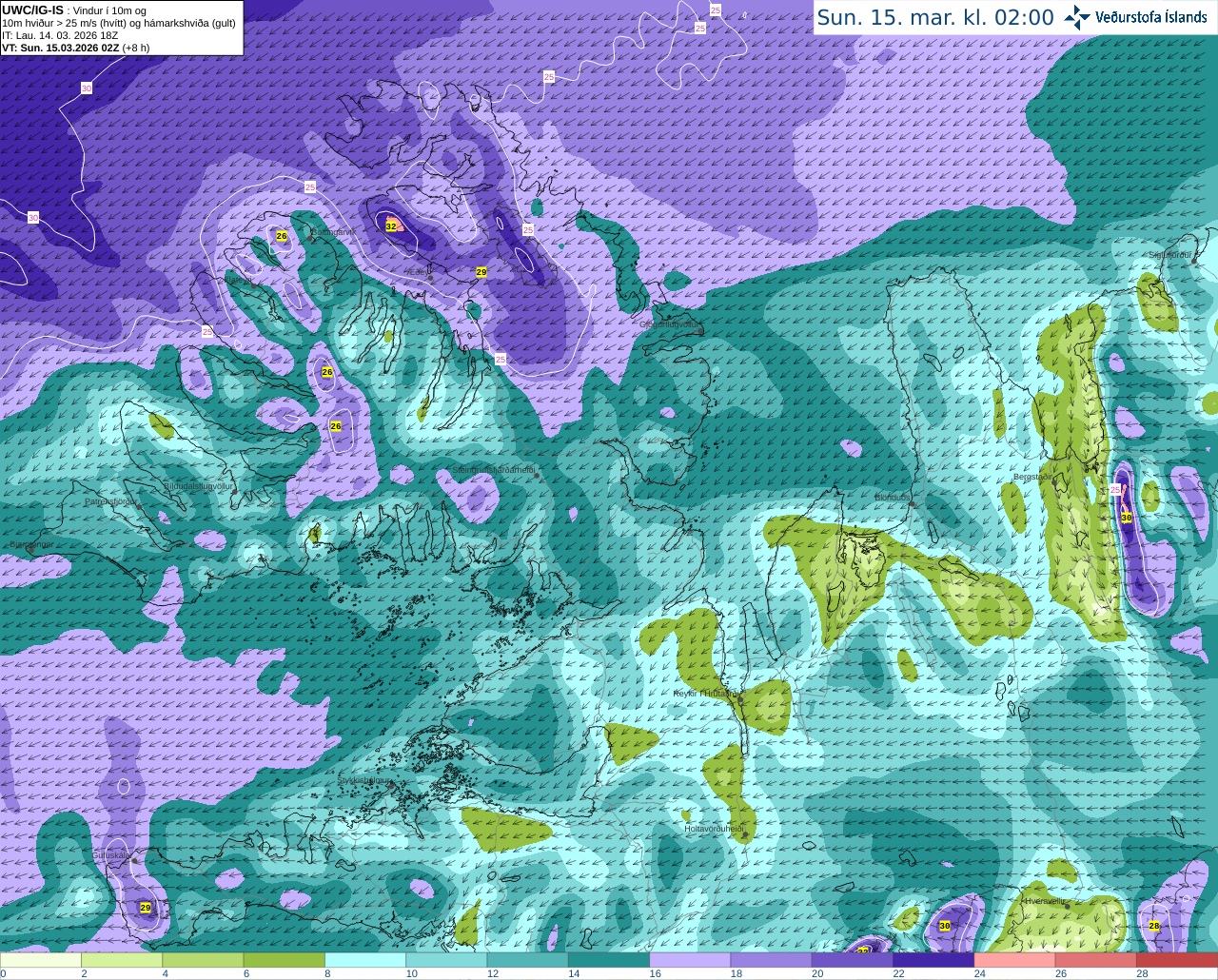This screenshot has width=1218, height=980.
Task: Click the yellow 26 marker beside Bolungarvík
Action: tap(281, 236)
